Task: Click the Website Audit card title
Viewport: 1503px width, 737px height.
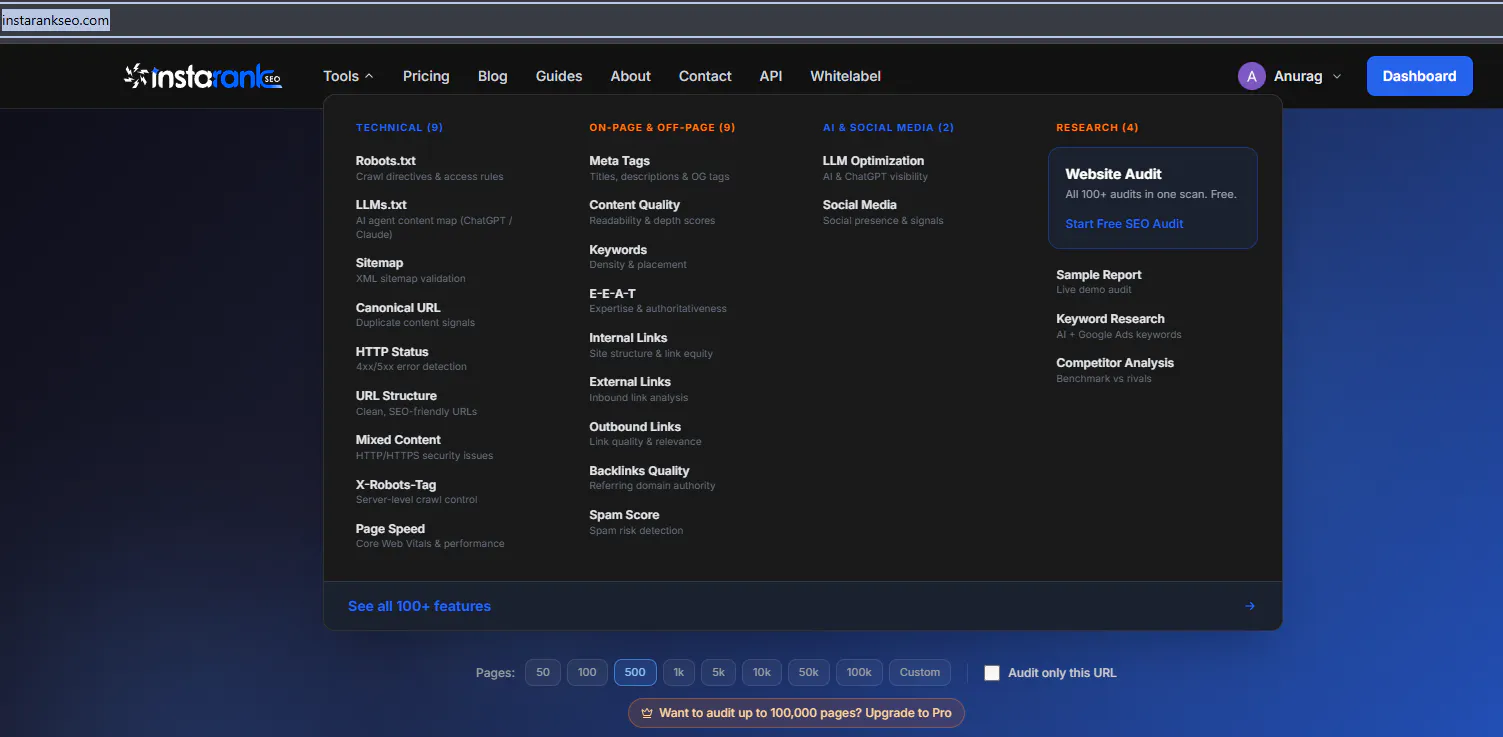Action: [1113, 174]
